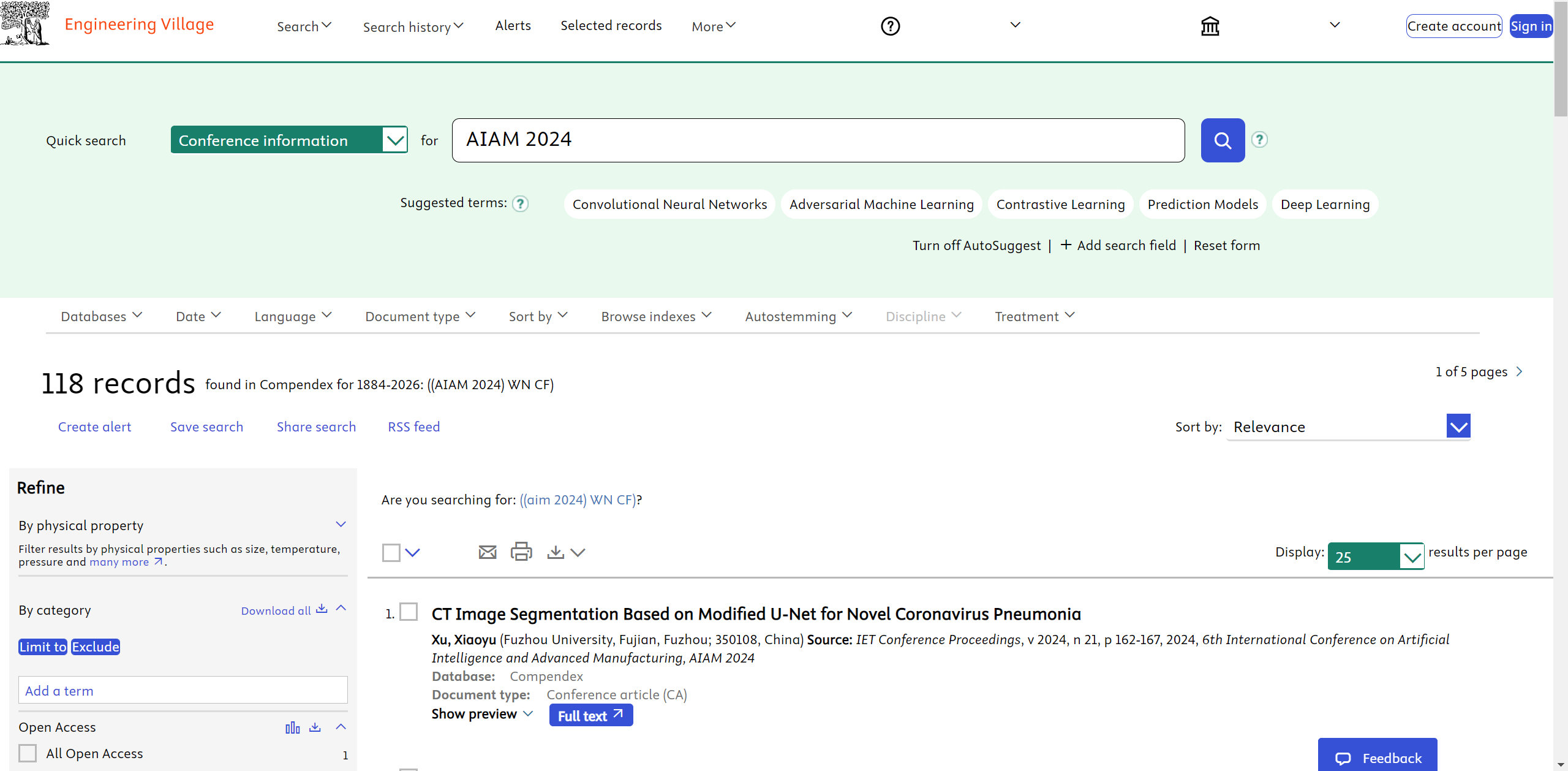Select Deep Learning suggested term
The width and height of the screenshot is (1568, 771).
tap(1325, 204)
